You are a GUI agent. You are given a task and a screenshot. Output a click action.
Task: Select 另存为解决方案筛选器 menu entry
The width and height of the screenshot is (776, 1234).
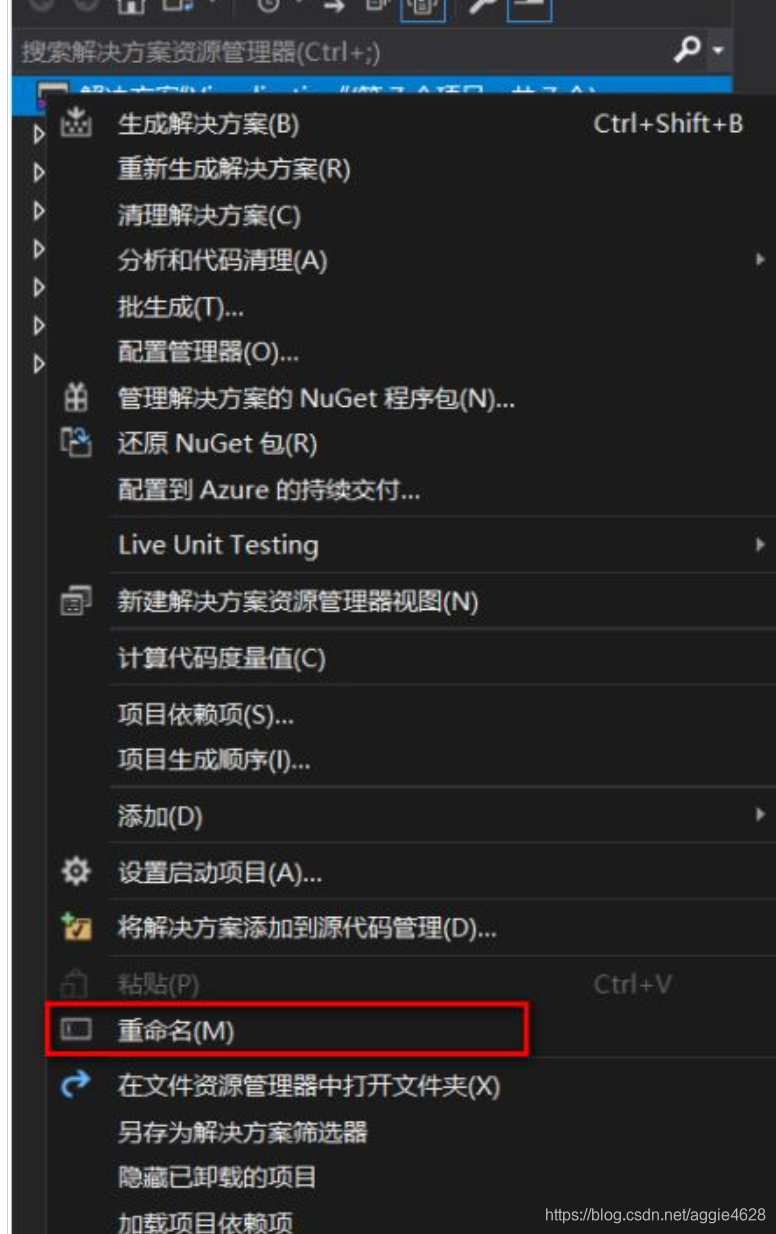[x=243, y=1132]
